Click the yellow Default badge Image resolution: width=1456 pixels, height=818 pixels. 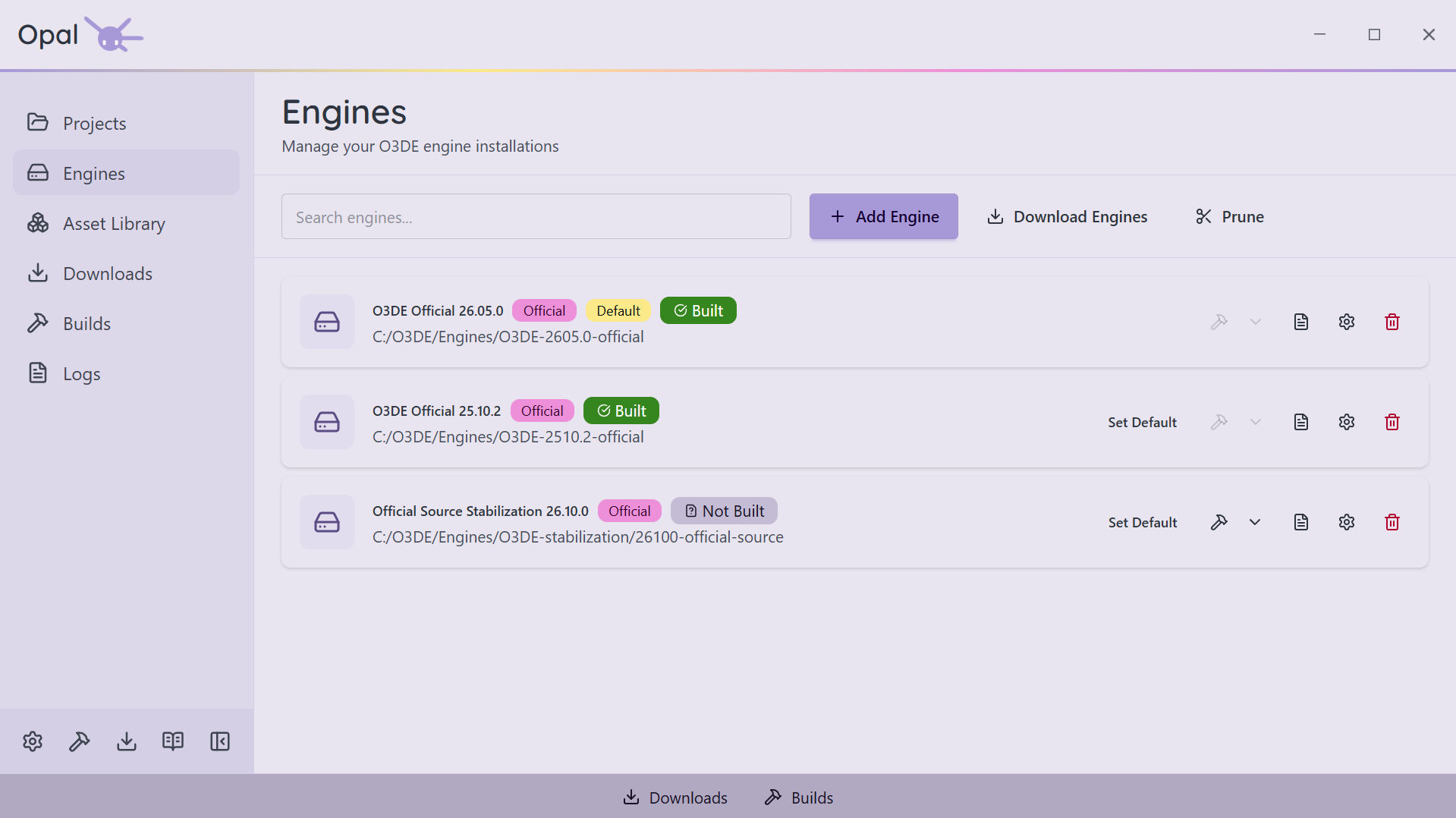coord(618,311)
